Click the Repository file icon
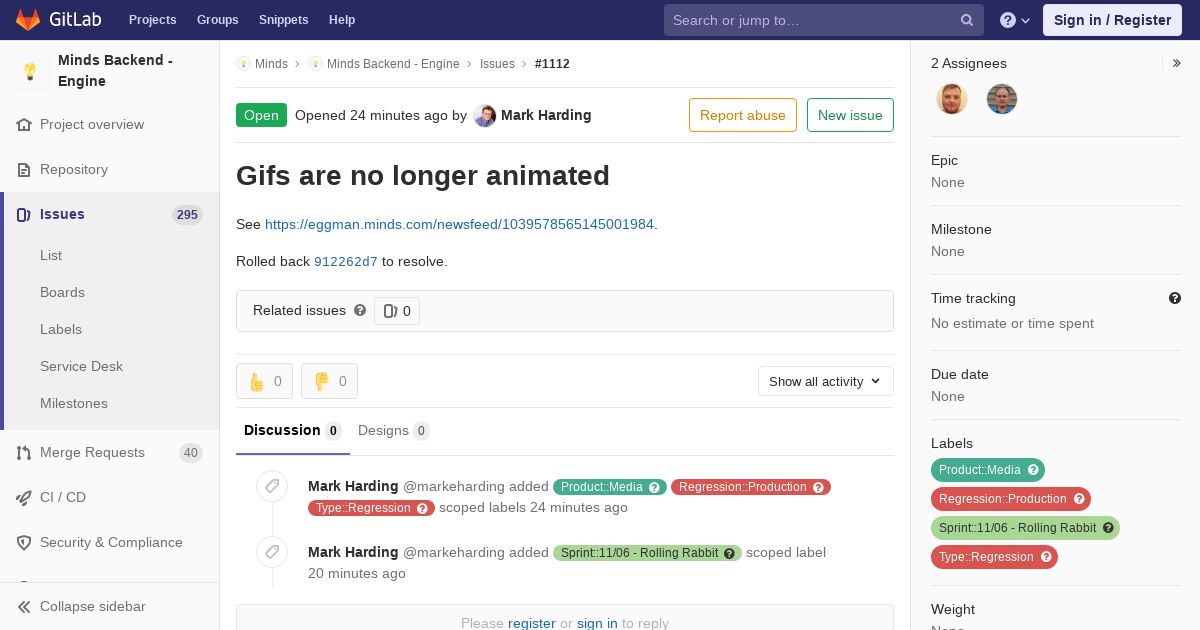This screenshot has width=1200, height=630. [24, 170]
